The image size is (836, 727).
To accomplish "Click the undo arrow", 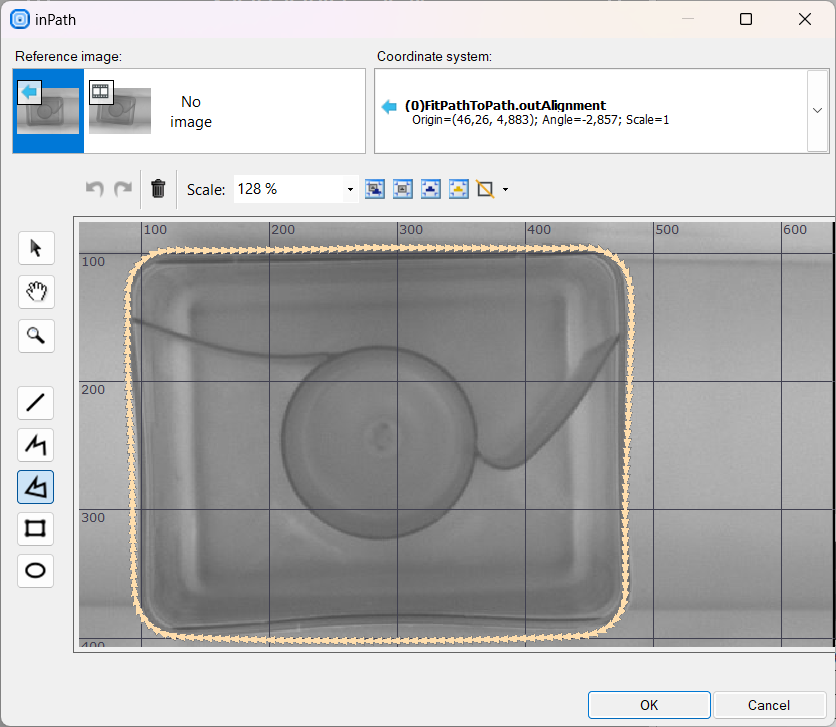I will (x=95, y=188).
